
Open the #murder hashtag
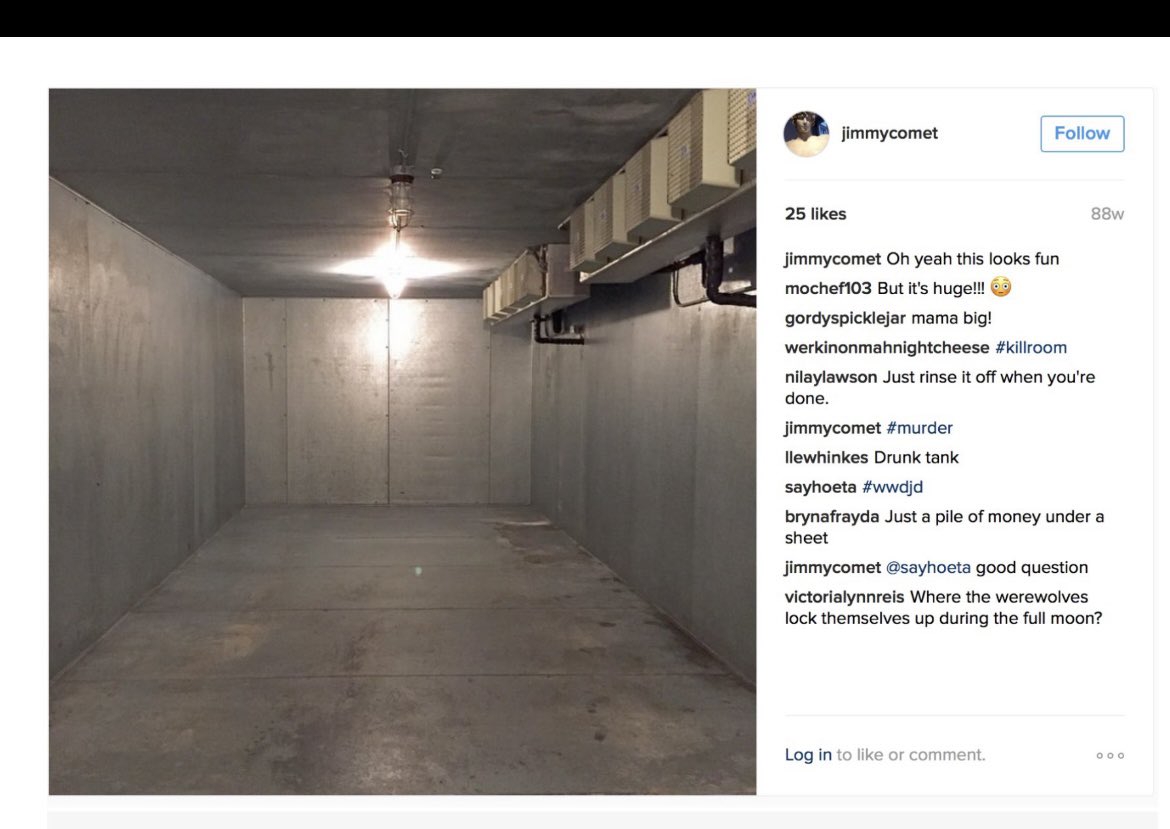(x=919, y=428)
